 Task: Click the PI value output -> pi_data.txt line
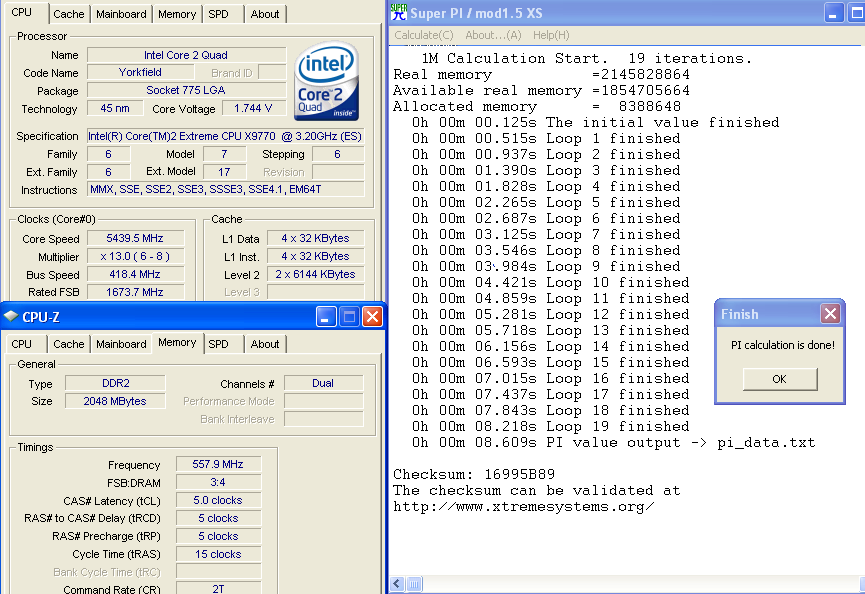pyautogui.click(x=613, y=442)
